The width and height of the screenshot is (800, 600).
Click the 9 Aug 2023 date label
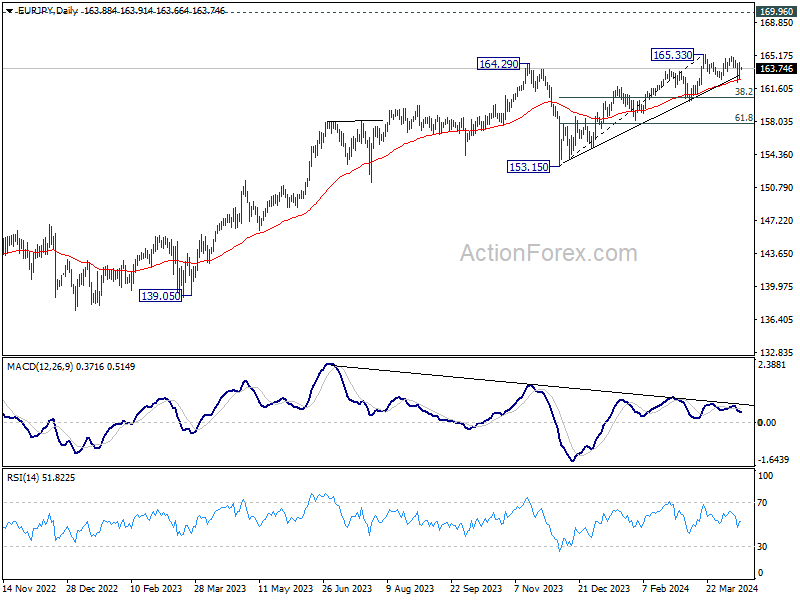pos(410,588)
